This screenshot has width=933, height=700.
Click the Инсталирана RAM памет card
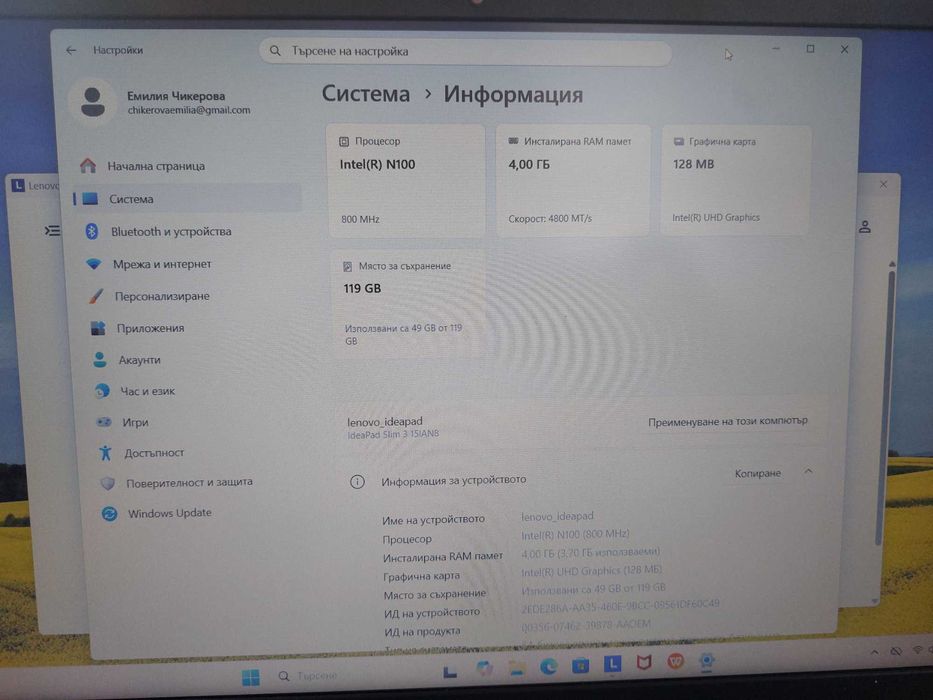pyautogui.click(x=573, y=180)
